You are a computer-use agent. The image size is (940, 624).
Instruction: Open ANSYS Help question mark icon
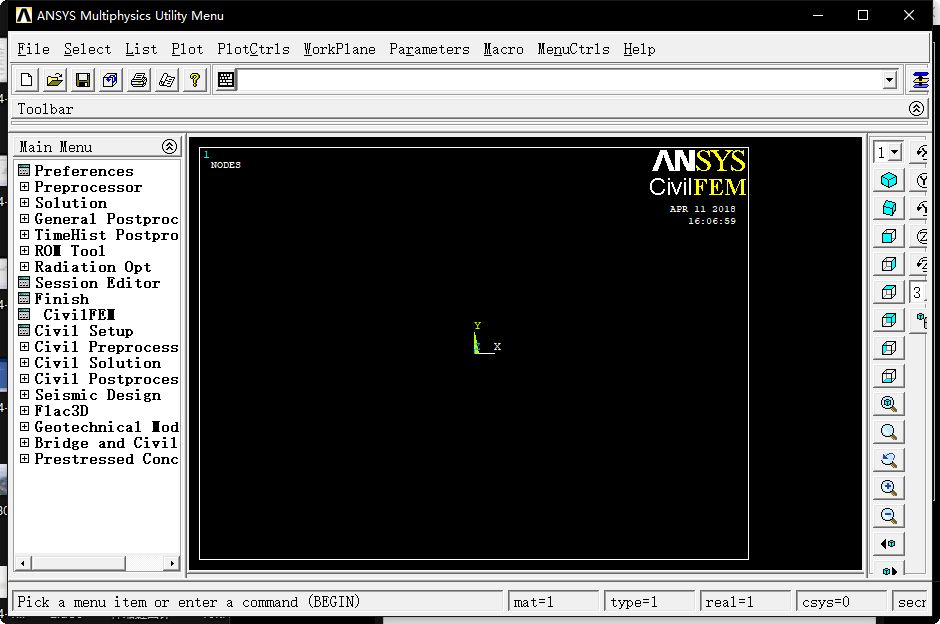click(195, 80)
